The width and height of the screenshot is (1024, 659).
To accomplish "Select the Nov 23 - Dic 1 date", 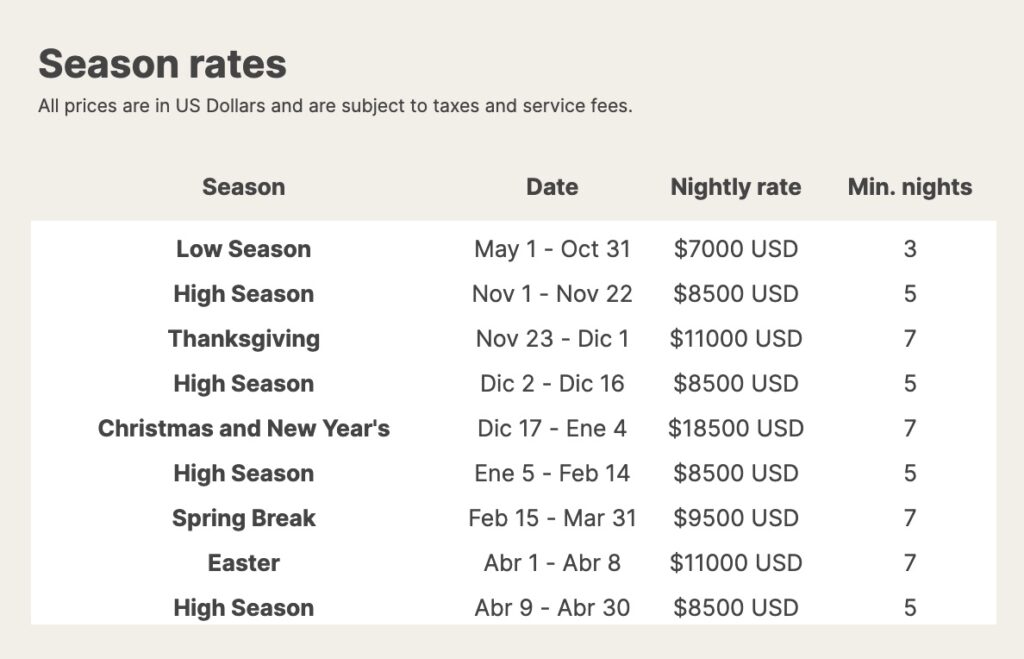I will tap(552, 339).
